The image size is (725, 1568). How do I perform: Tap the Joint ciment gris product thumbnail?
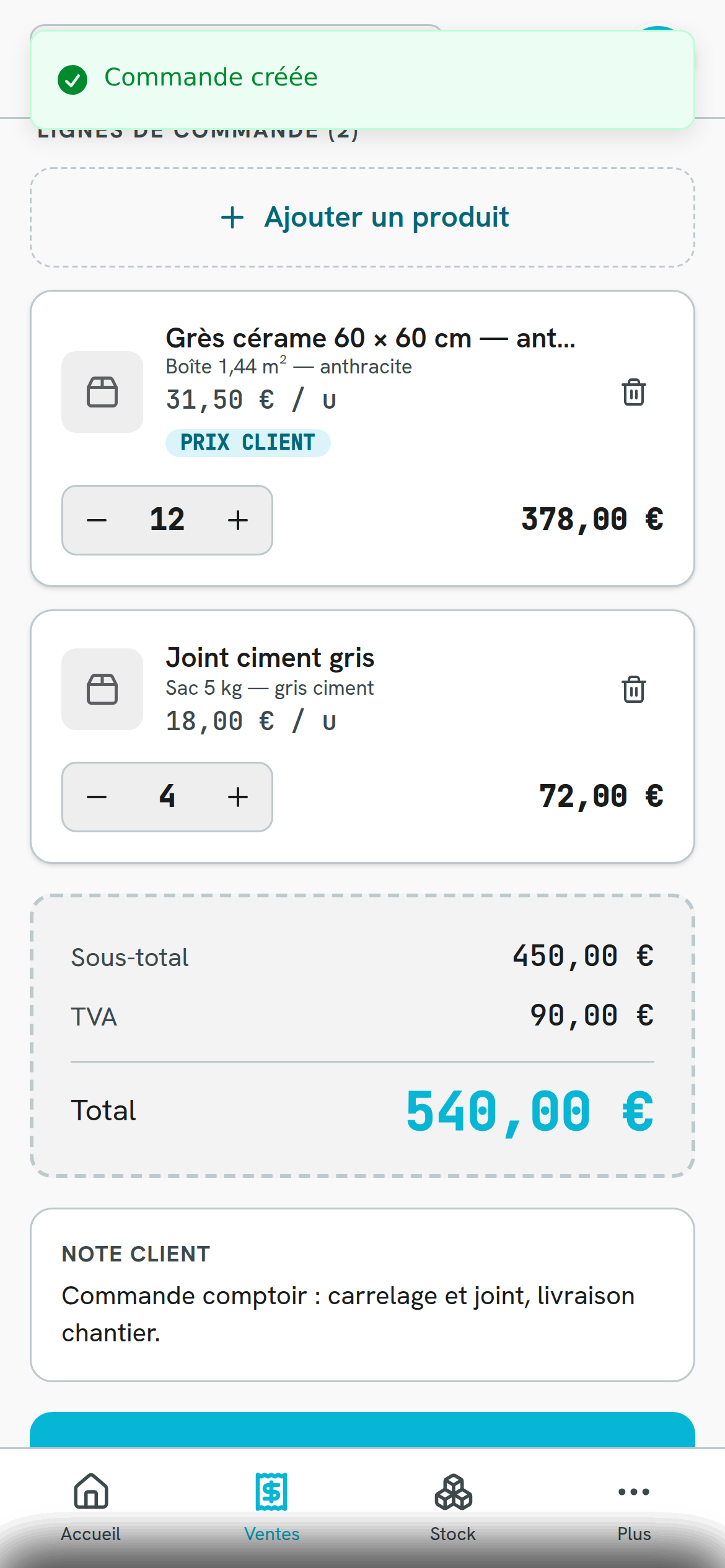(x=102, y=689)
